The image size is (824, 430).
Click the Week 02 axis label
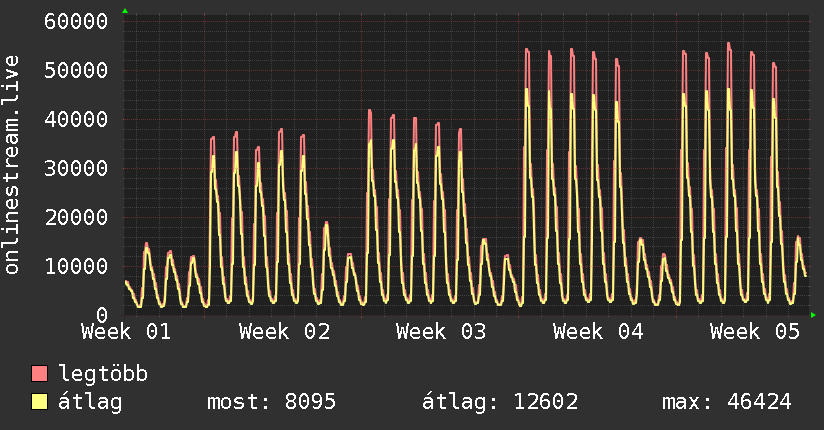pos(284,332)
